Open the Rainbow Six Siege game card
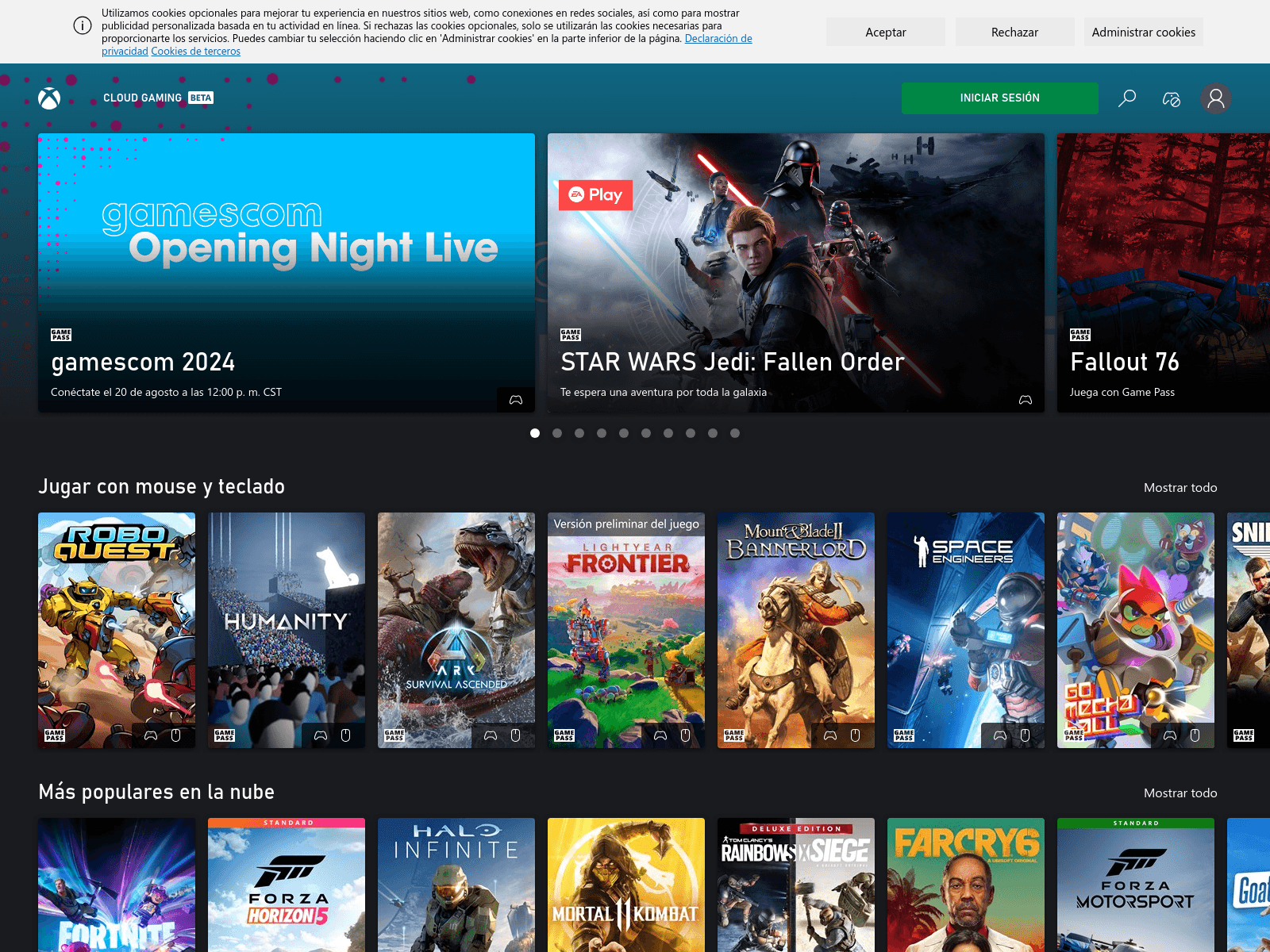The width and height of the screenshot is (1270, 952). pyautogui.click(x=796, y=885)
